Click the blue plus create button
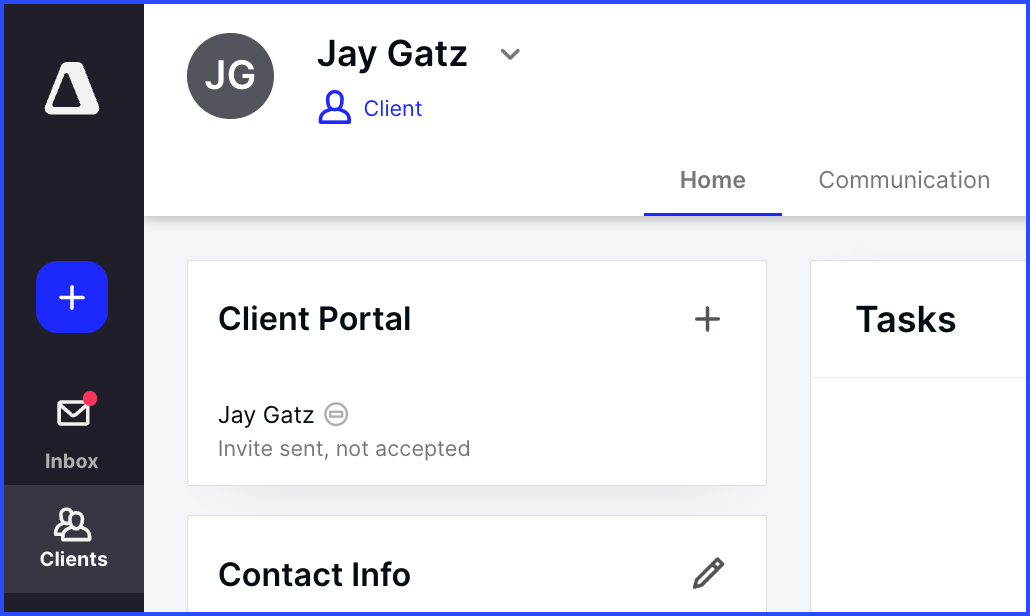Image resolution: width=1030 pixels, height=616 pixels. (x=72, y=297)
